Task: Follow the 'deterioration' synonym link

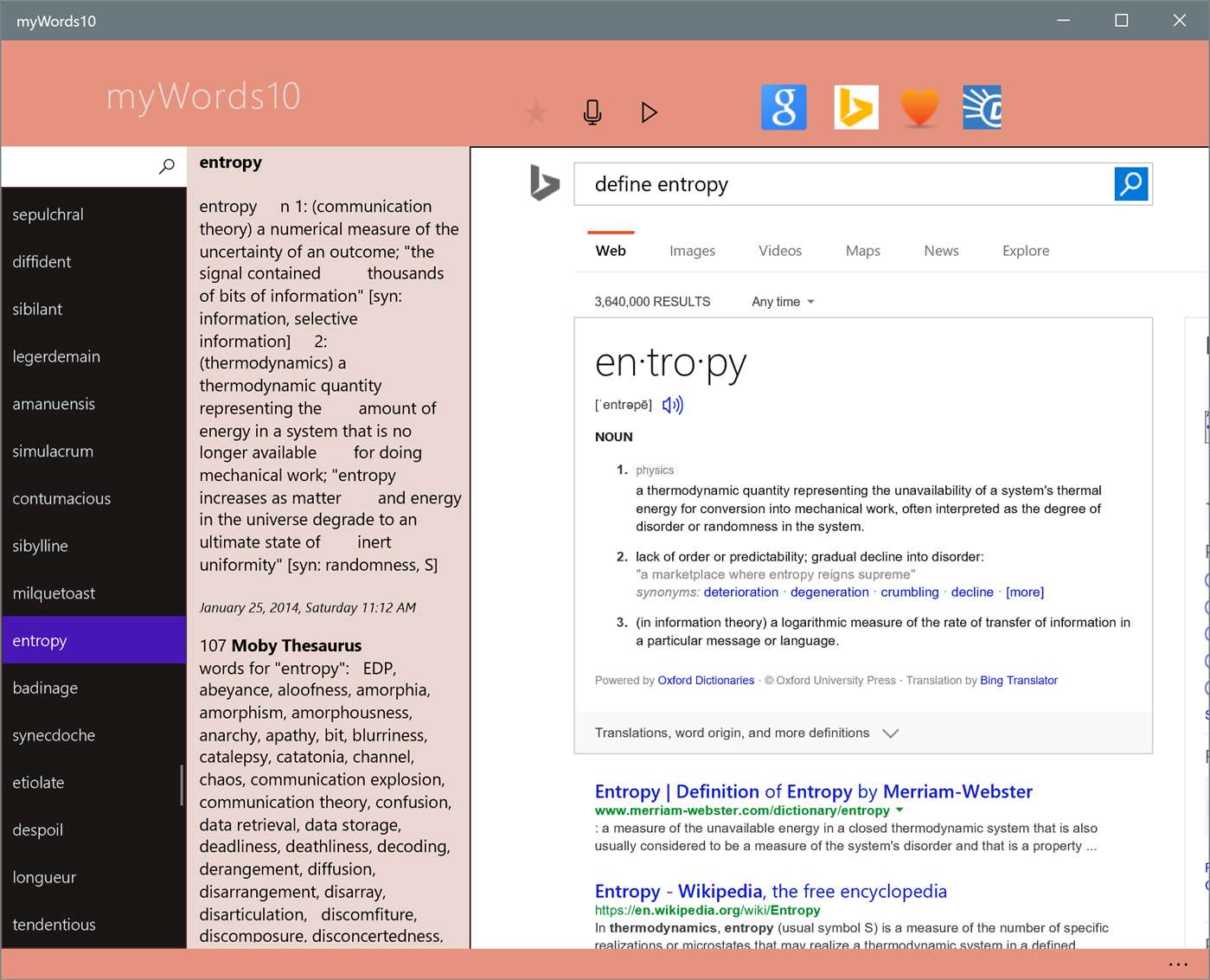Action: click(741, 592)
